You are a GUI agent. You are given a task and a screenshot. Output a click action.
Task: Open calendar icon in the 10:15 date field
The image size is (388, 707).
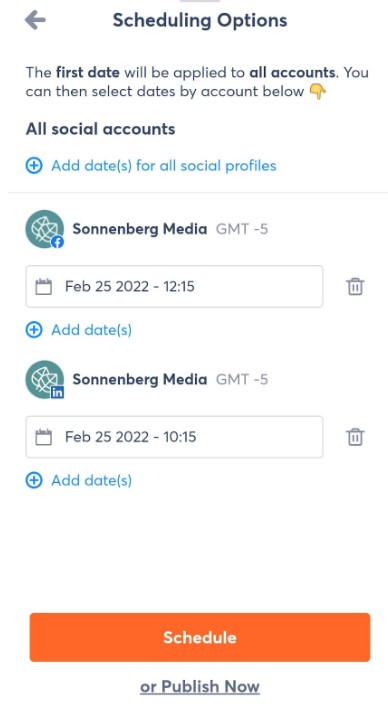(43, 437)
